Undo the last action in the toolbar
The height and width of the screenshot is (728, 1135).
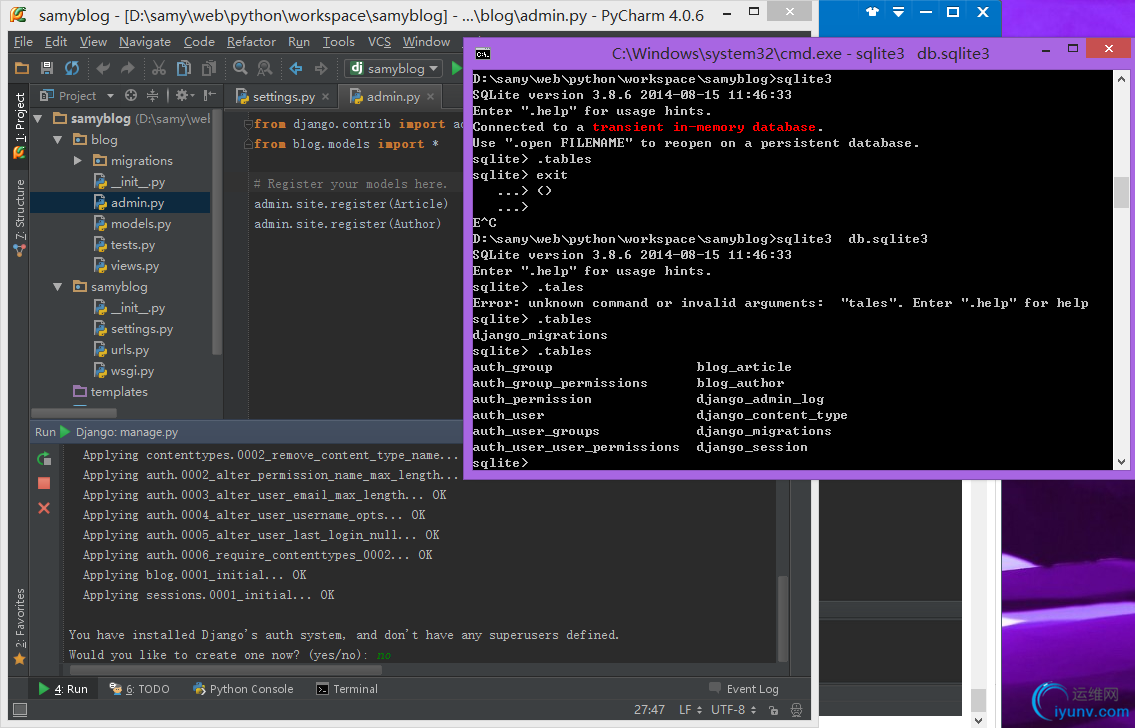click(103, 69)
